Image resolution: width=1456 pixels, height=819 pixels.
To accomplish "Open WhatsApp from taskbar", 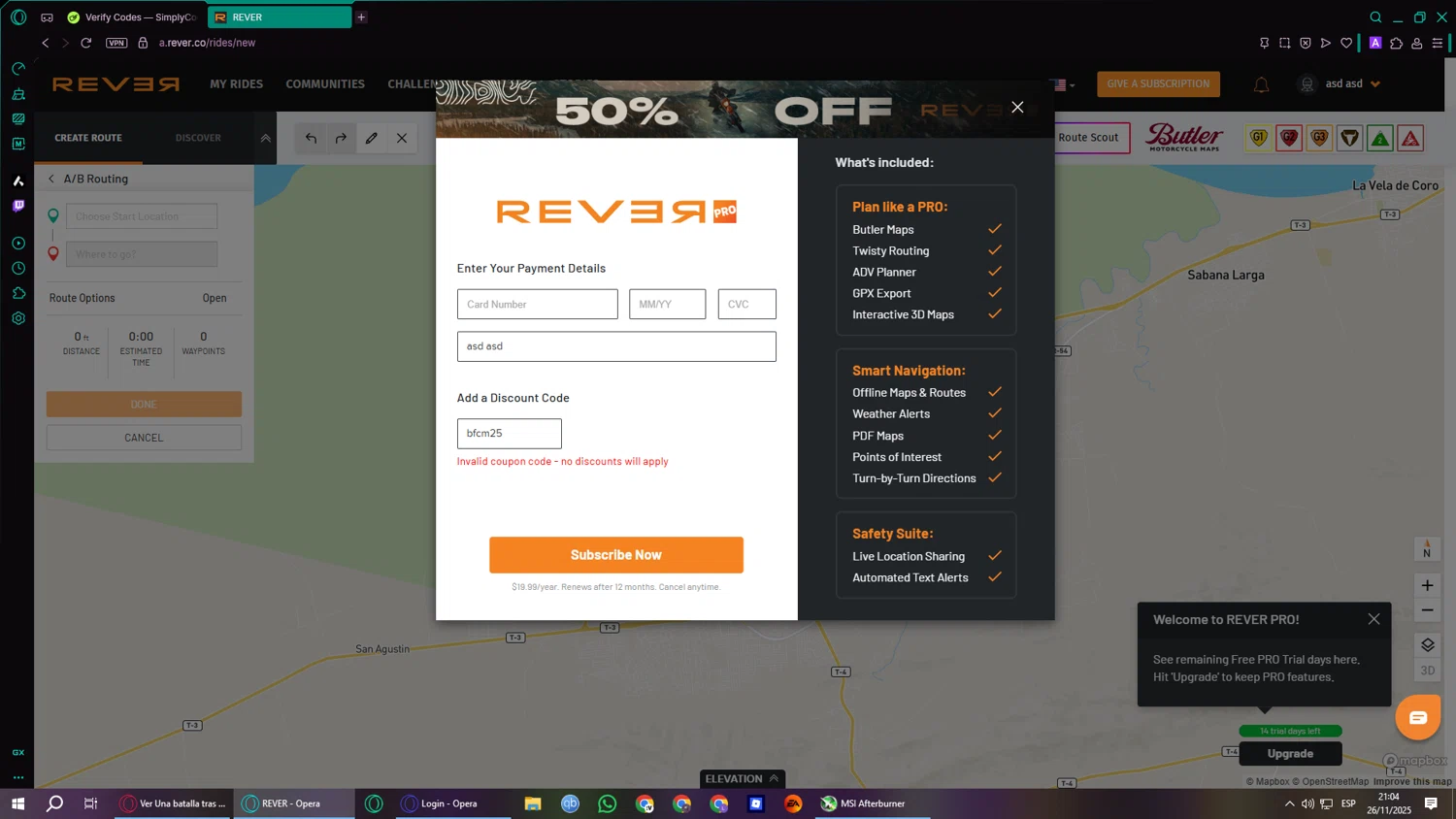I will [608, 803].
